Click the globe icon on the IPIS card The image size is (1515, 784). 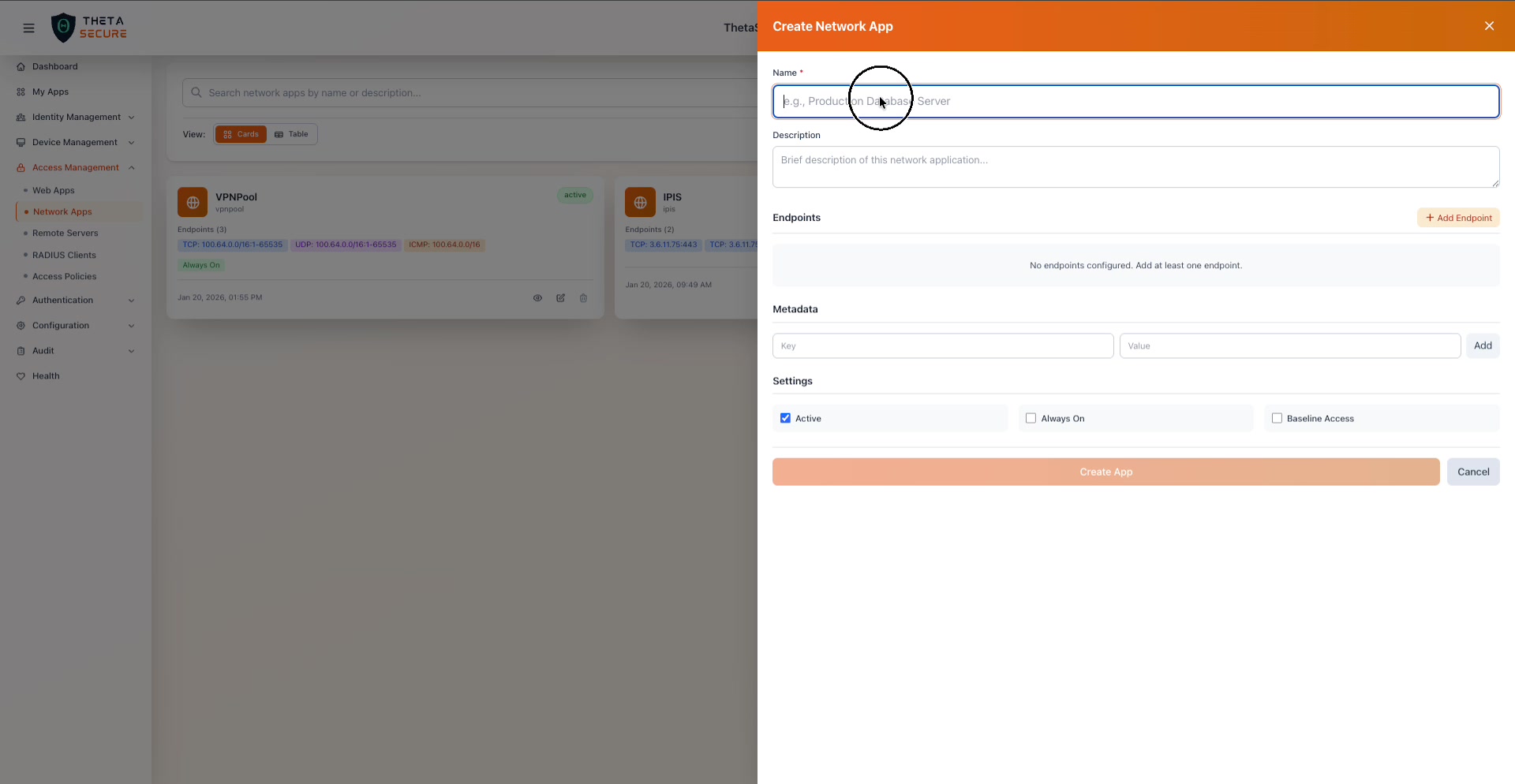pos(640,202)
